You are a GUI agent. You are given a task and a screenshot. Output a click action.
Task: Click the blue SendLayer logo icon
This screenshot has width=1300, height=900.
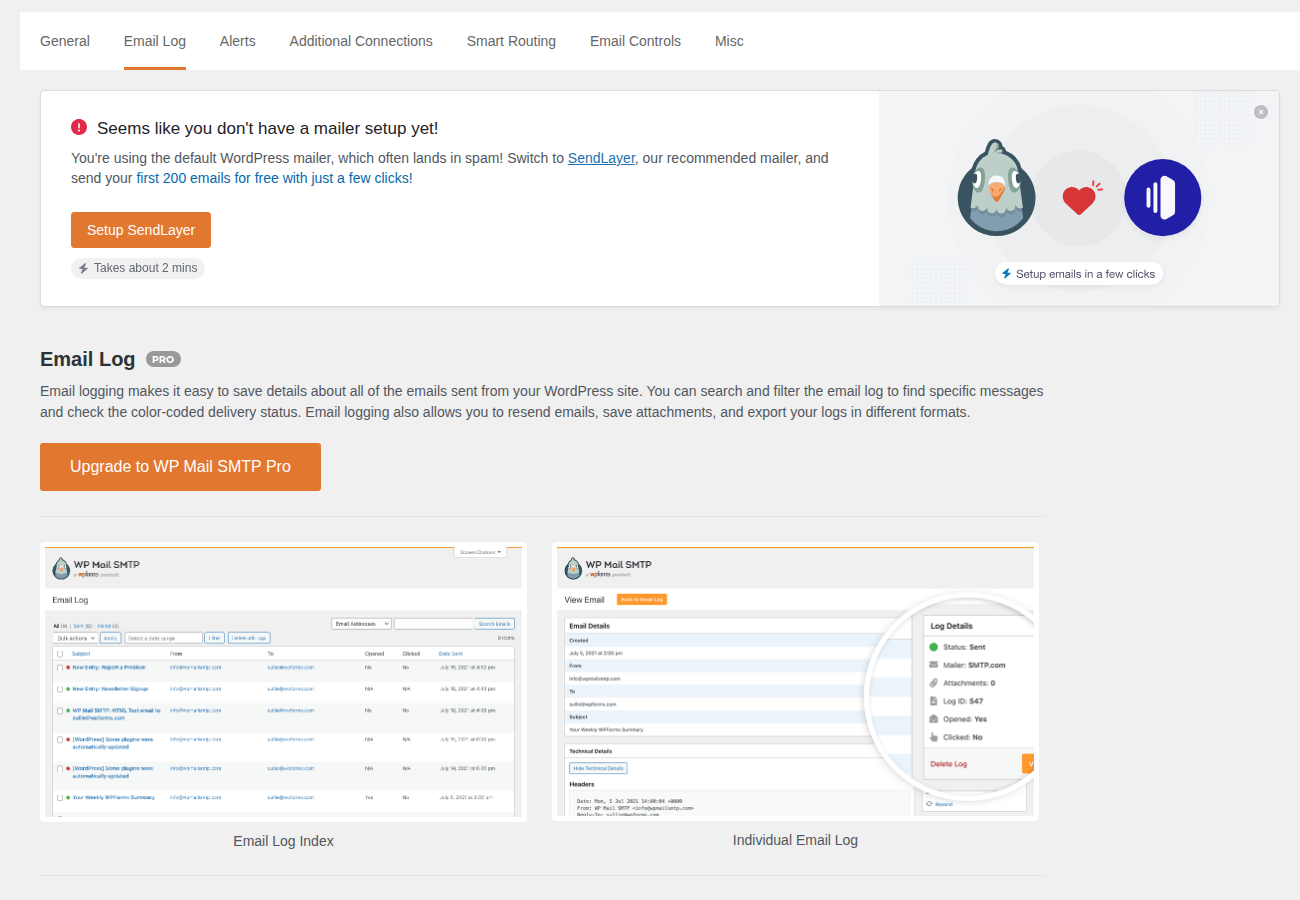click(x=1162, y=198)
